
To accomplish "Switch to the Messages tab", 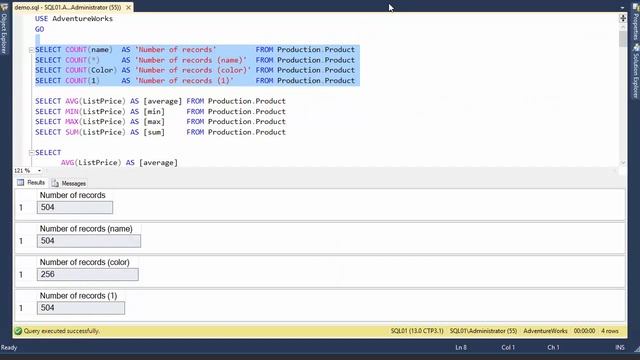I will pos(69,183).
